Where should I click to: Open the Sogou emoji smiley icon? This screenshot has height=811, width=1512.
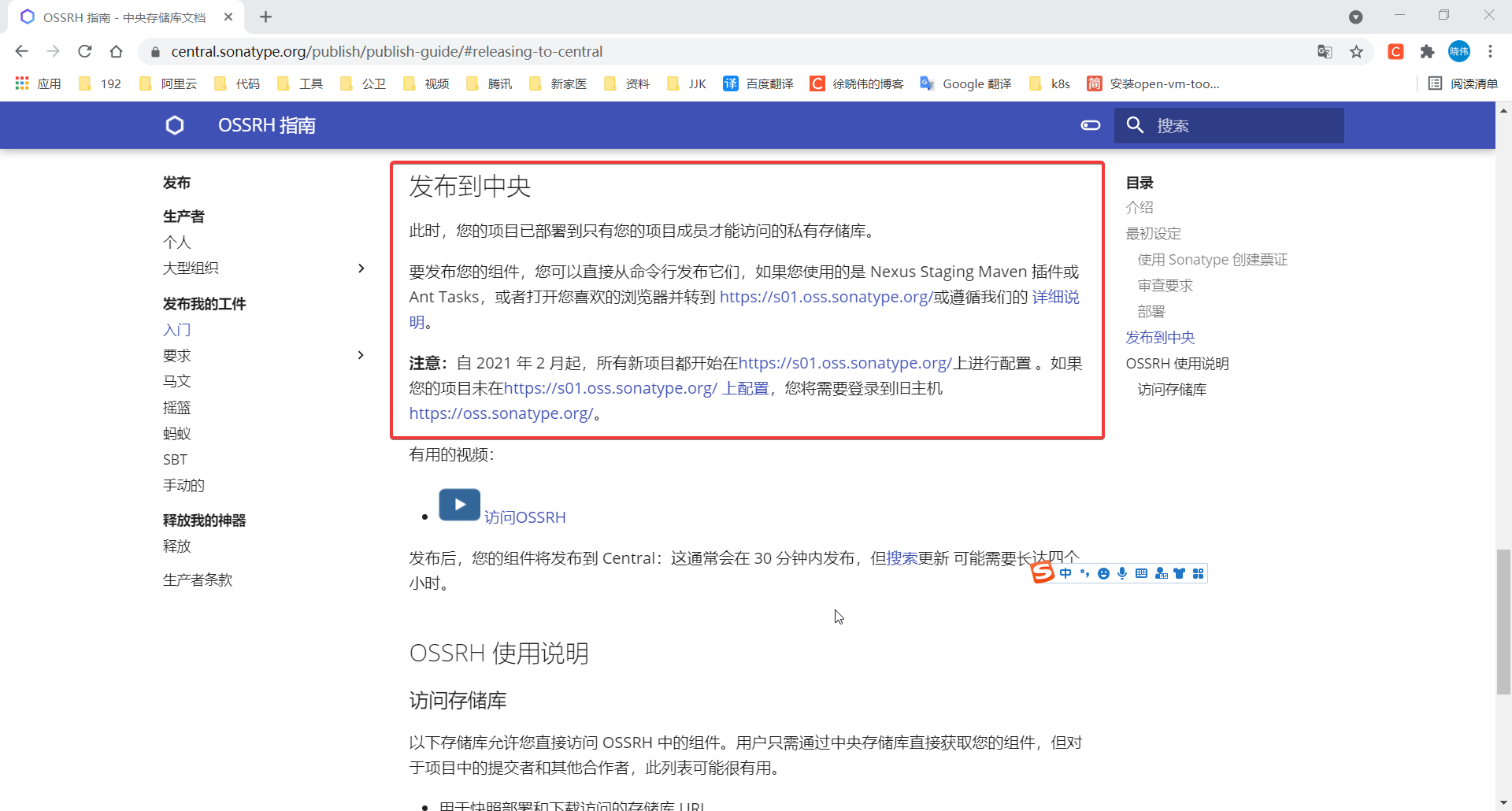pyautogui.click(x=1103, y=573)
